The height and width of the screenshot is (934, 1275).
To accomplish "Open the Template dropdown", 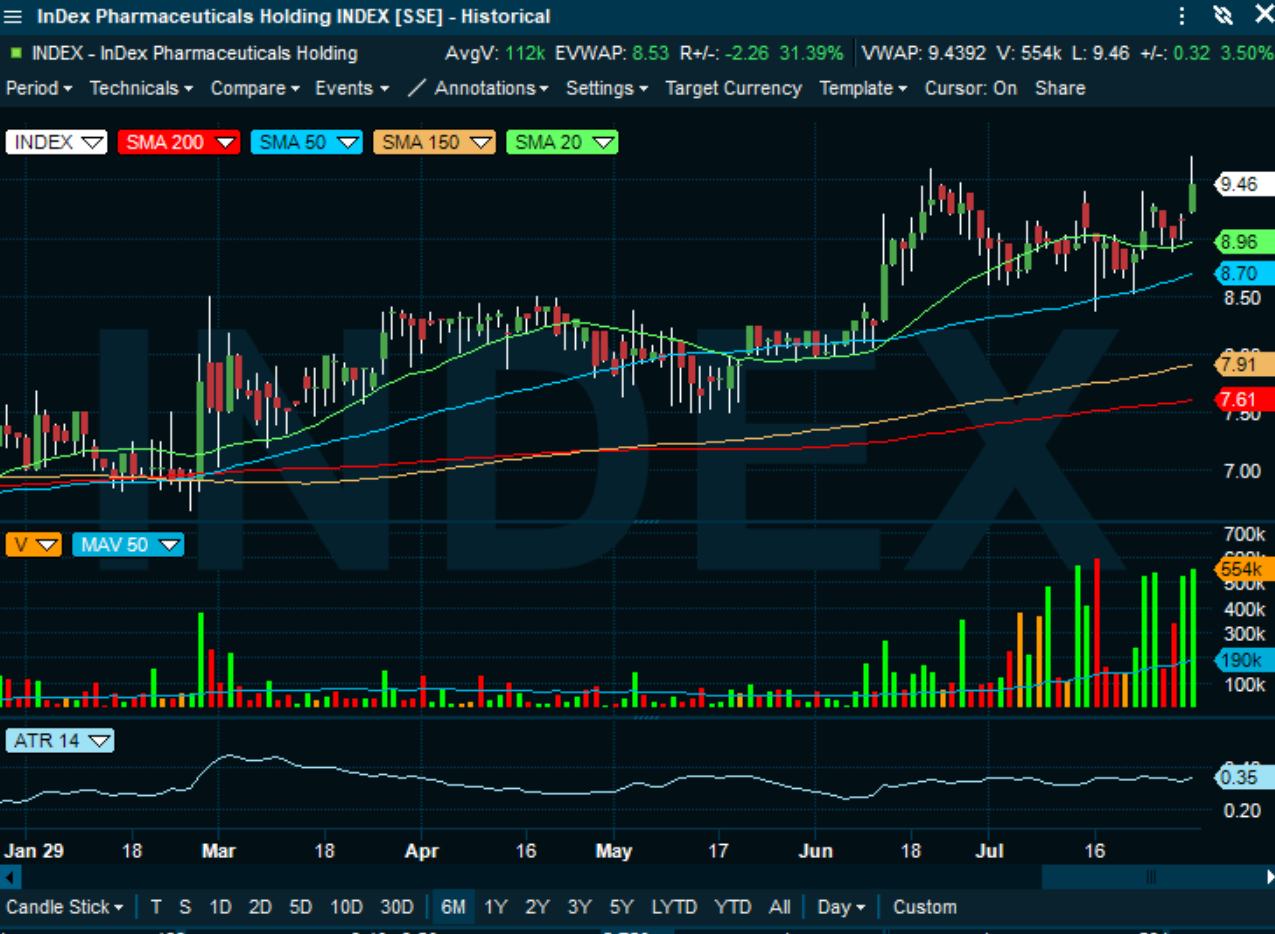I will pyautogui.click(x=863, y=88).
